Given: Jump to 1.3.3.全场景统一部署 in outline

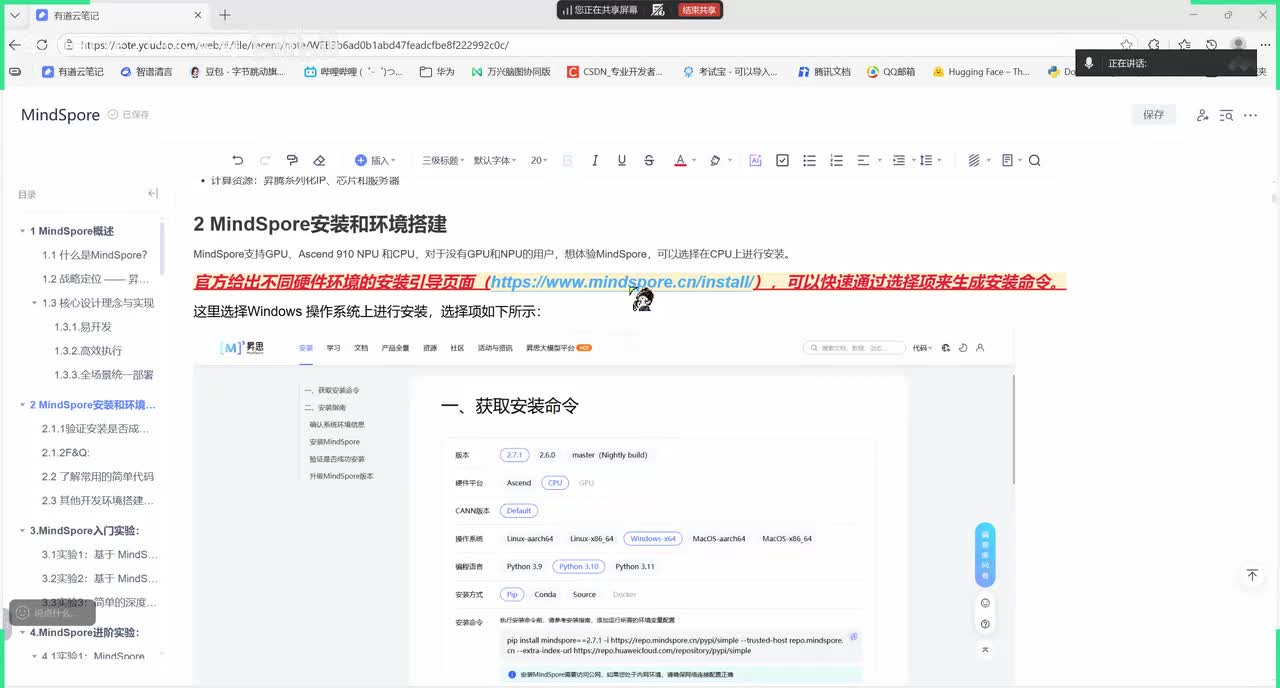Looking at the screenshot, I should (x=104, y=375).
